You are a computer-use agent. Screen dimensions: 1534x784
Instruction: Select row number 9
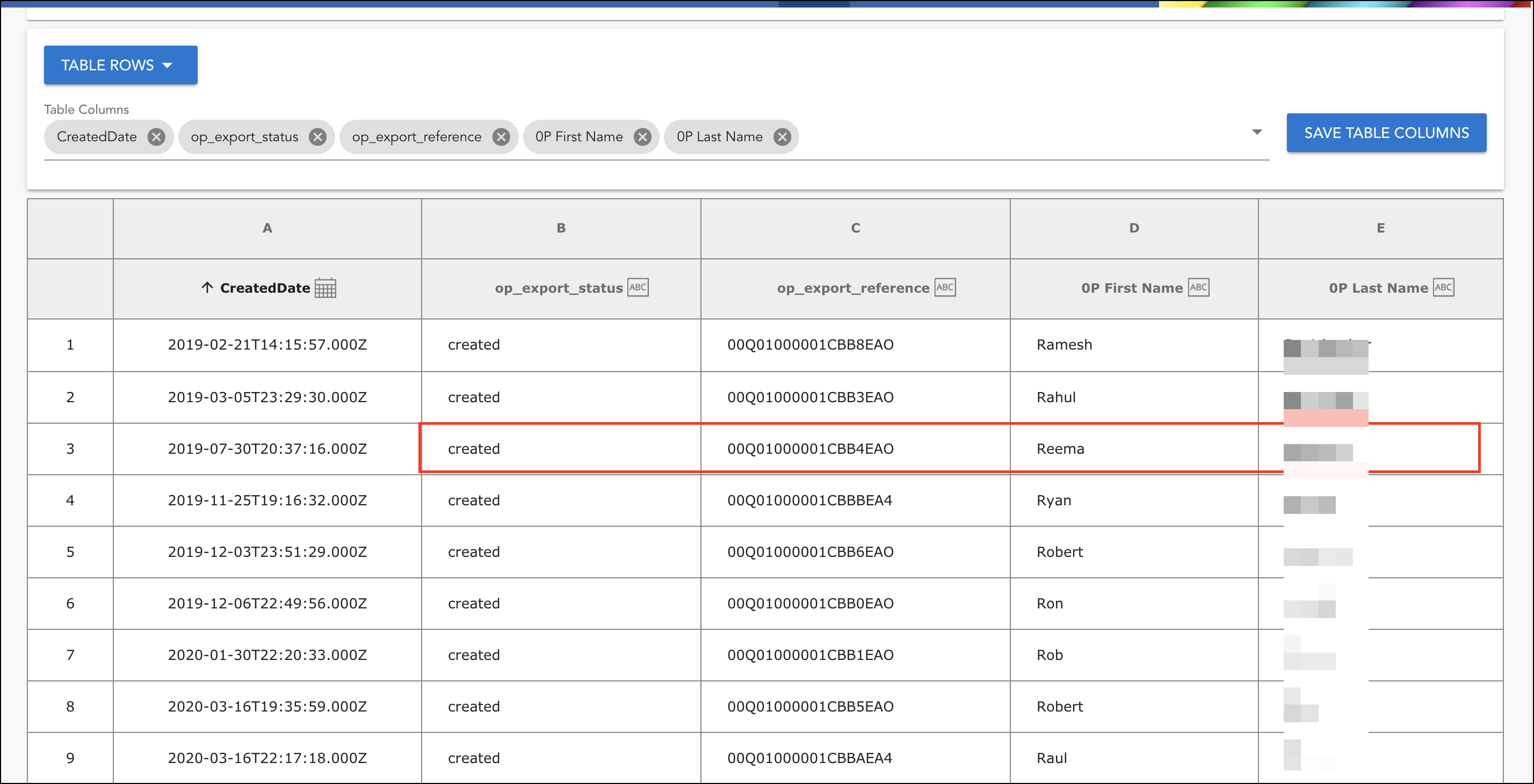click(x=70, y=758)
